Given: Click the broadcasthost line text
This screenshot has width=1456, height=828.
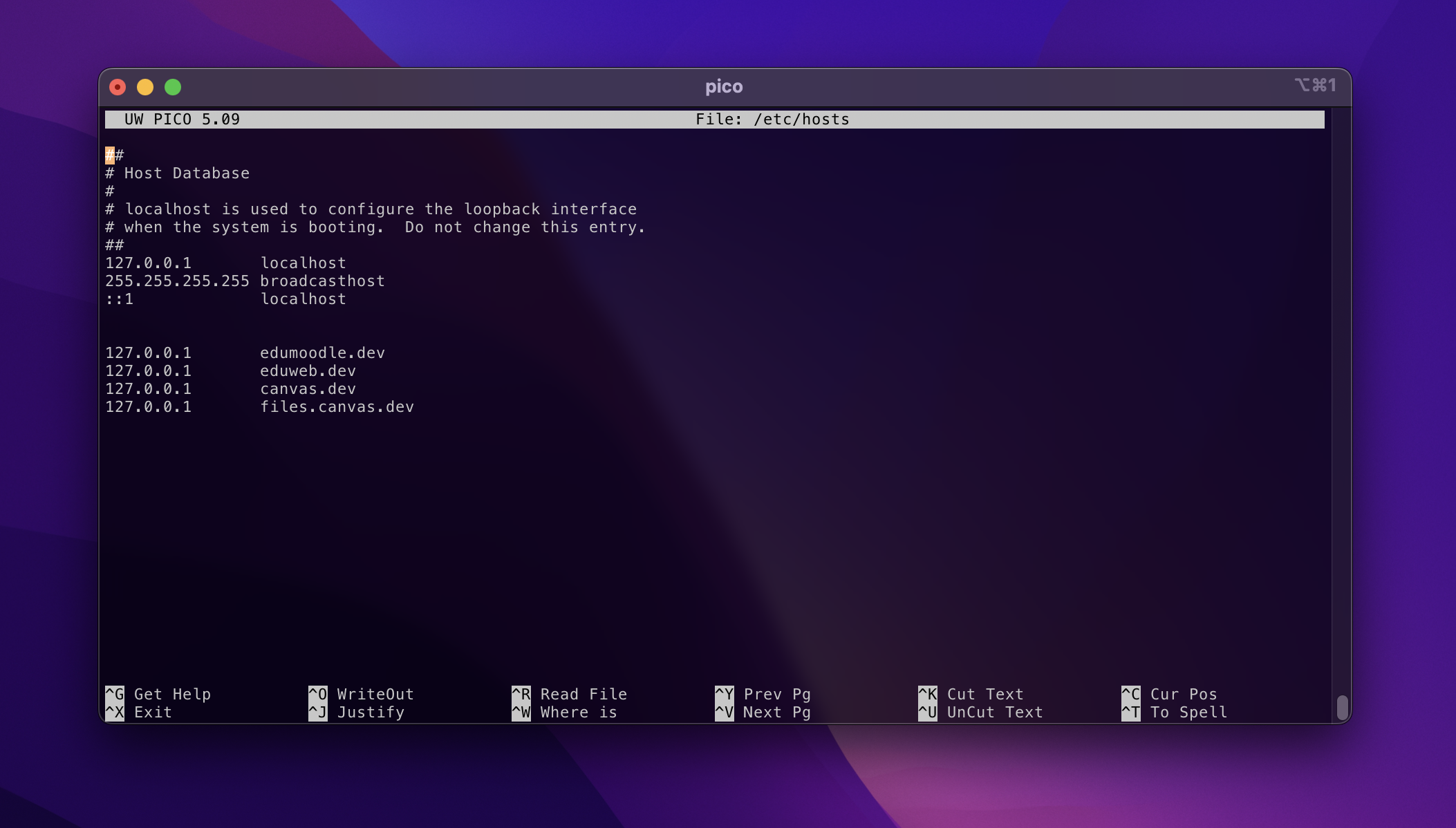Looking at the screenshot, I should pyautogui.click(x=322, y=281).
